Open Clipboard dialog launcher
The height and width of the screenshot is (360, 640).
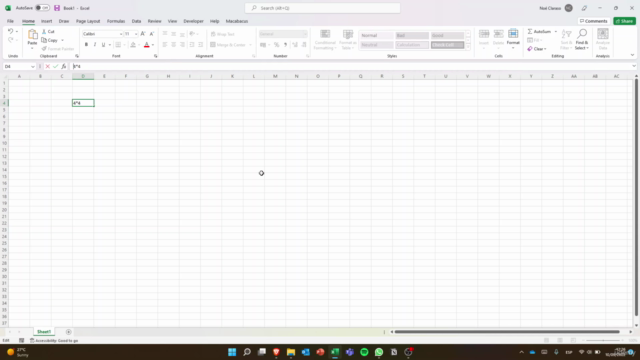click(77, 56)
